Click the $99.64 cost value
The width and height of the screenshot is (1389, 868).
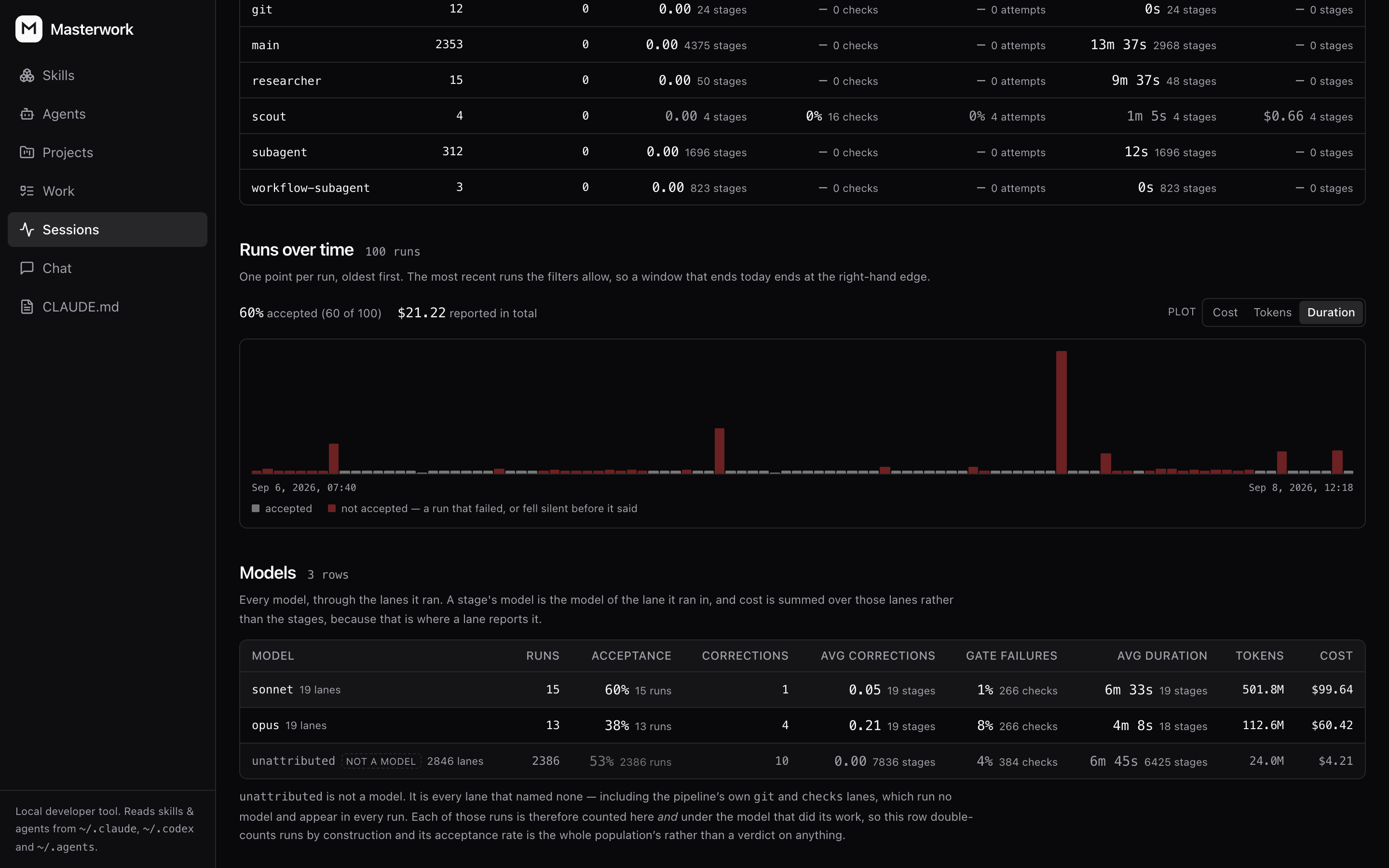[x=1332, y=690]
